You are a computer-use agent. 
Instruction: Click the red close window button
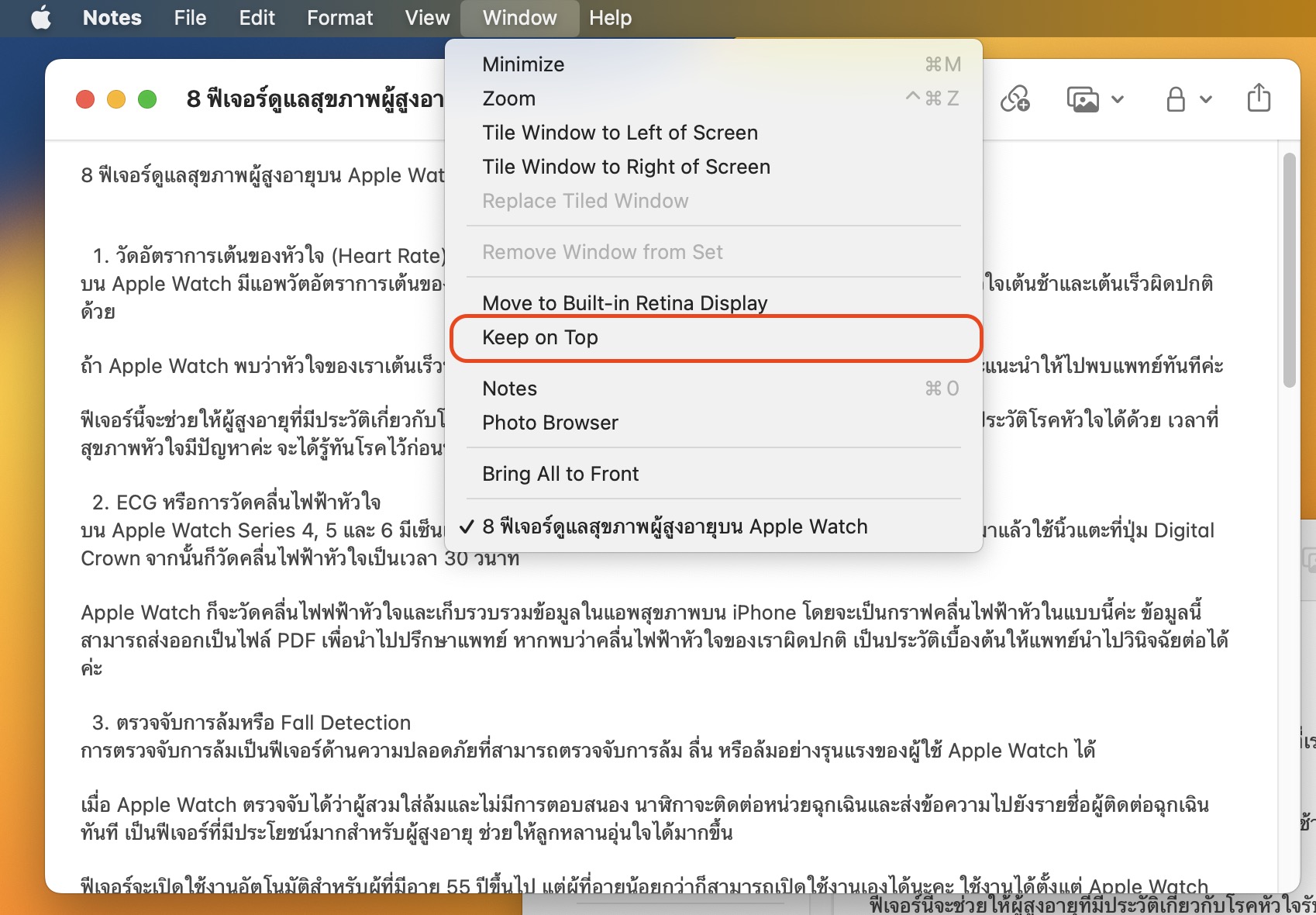85,99
